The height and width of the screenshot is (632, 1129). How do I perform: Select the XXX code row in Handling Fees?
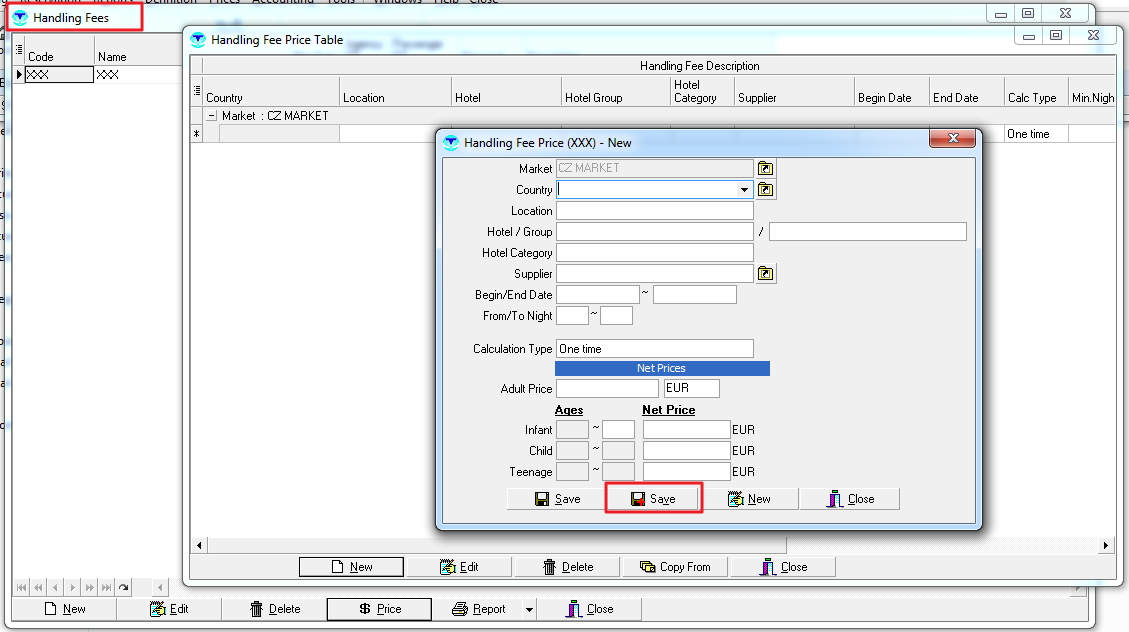coord(58,75)
